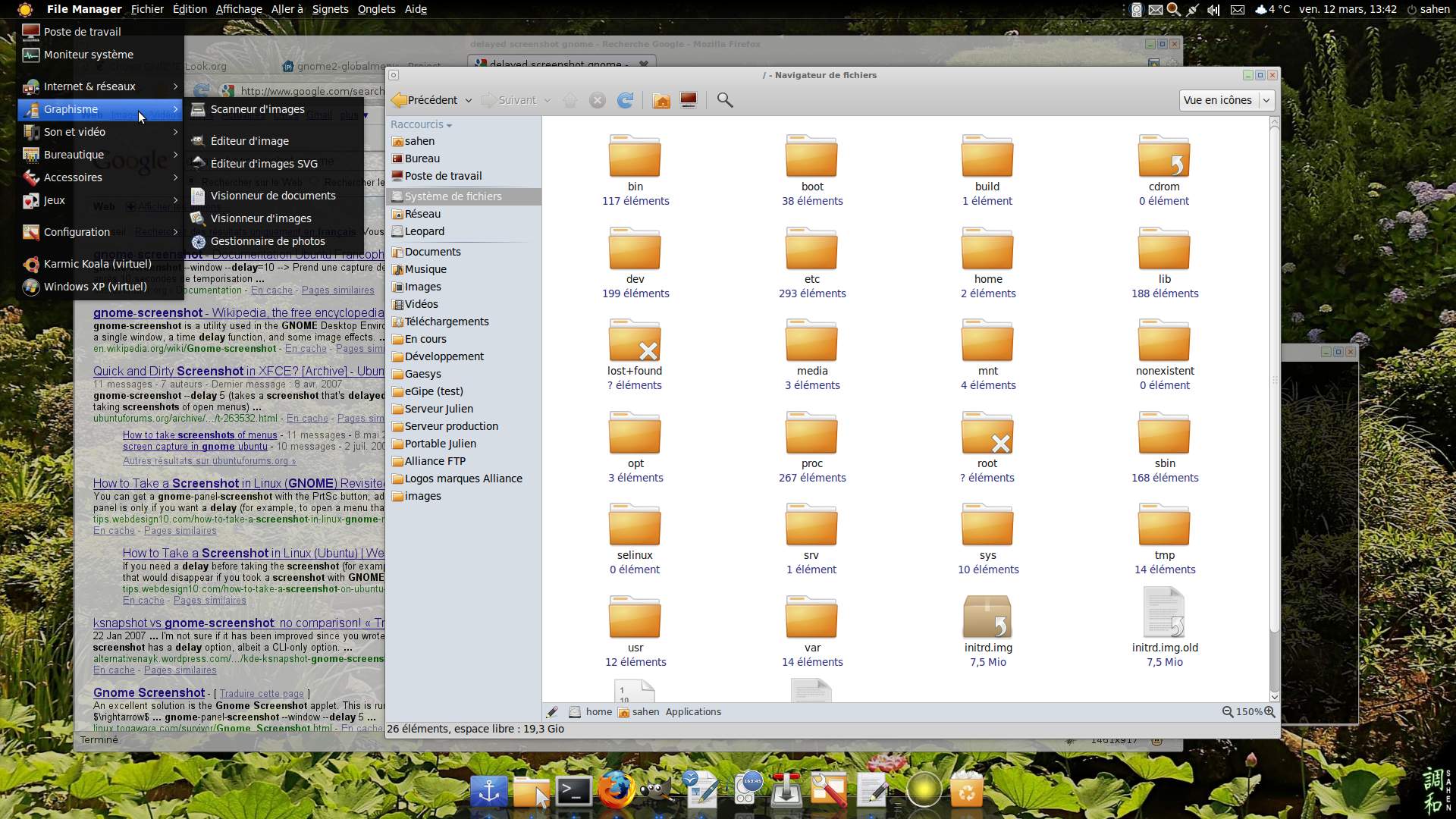Open the Signets menu
This screenshot has width=1456, height=819.
pyautogui.click(x=330, y=9)
